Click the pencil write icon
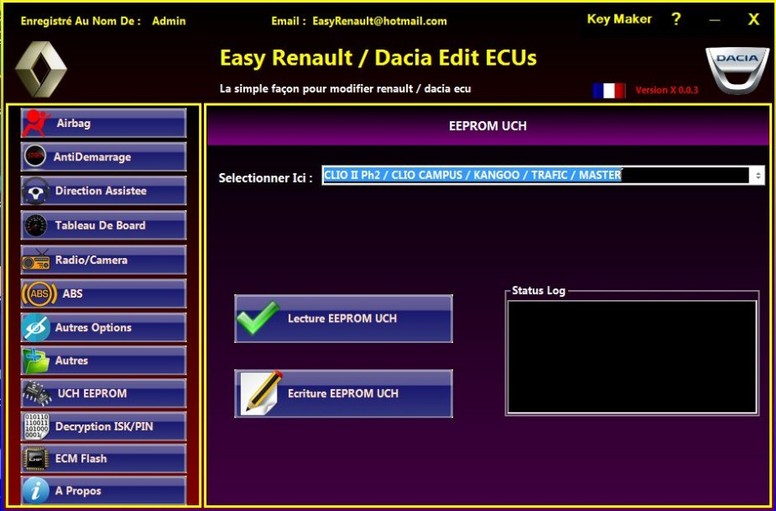The width and height of the screenshot is (776, 511). click(x=262, y=393)
